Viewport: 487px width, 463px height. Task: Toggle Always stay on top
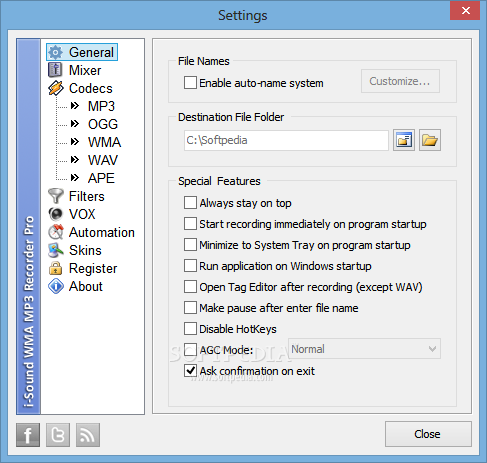point(190,203)
